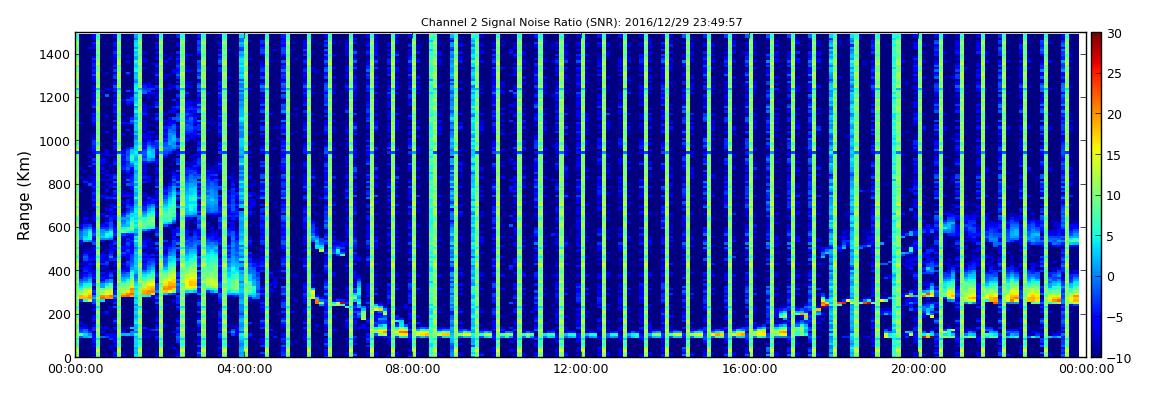Click the 600 range tick label
Image resolution: width=1150 pixels, height=407 pixels.
[59, 227]
